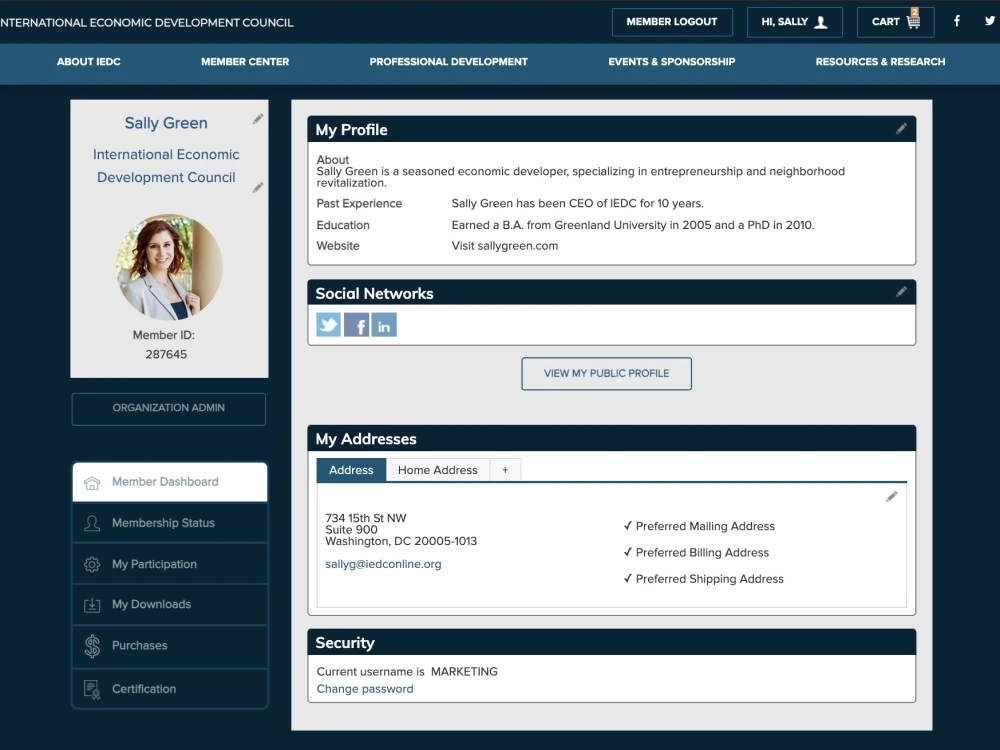Click Past Experience CEO description text
This screenshot has height=750, width=1000.
tap(577, 203)
